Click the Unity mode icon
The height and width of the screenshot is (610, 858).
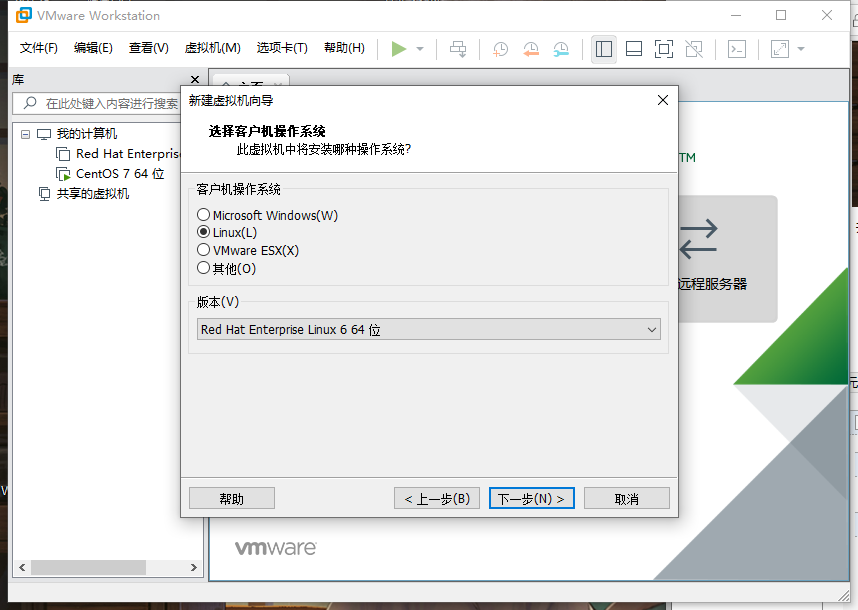pyautogui.click(x=694, y=49)
